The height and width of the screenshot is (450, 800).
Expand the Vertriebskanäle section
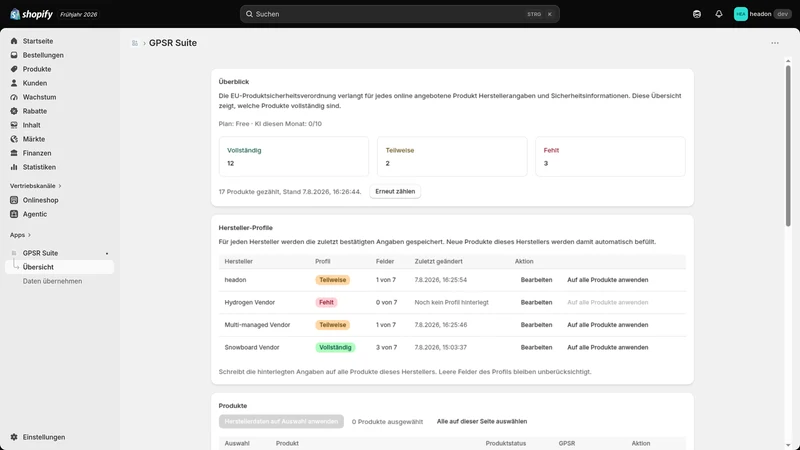tap(35, 186)
